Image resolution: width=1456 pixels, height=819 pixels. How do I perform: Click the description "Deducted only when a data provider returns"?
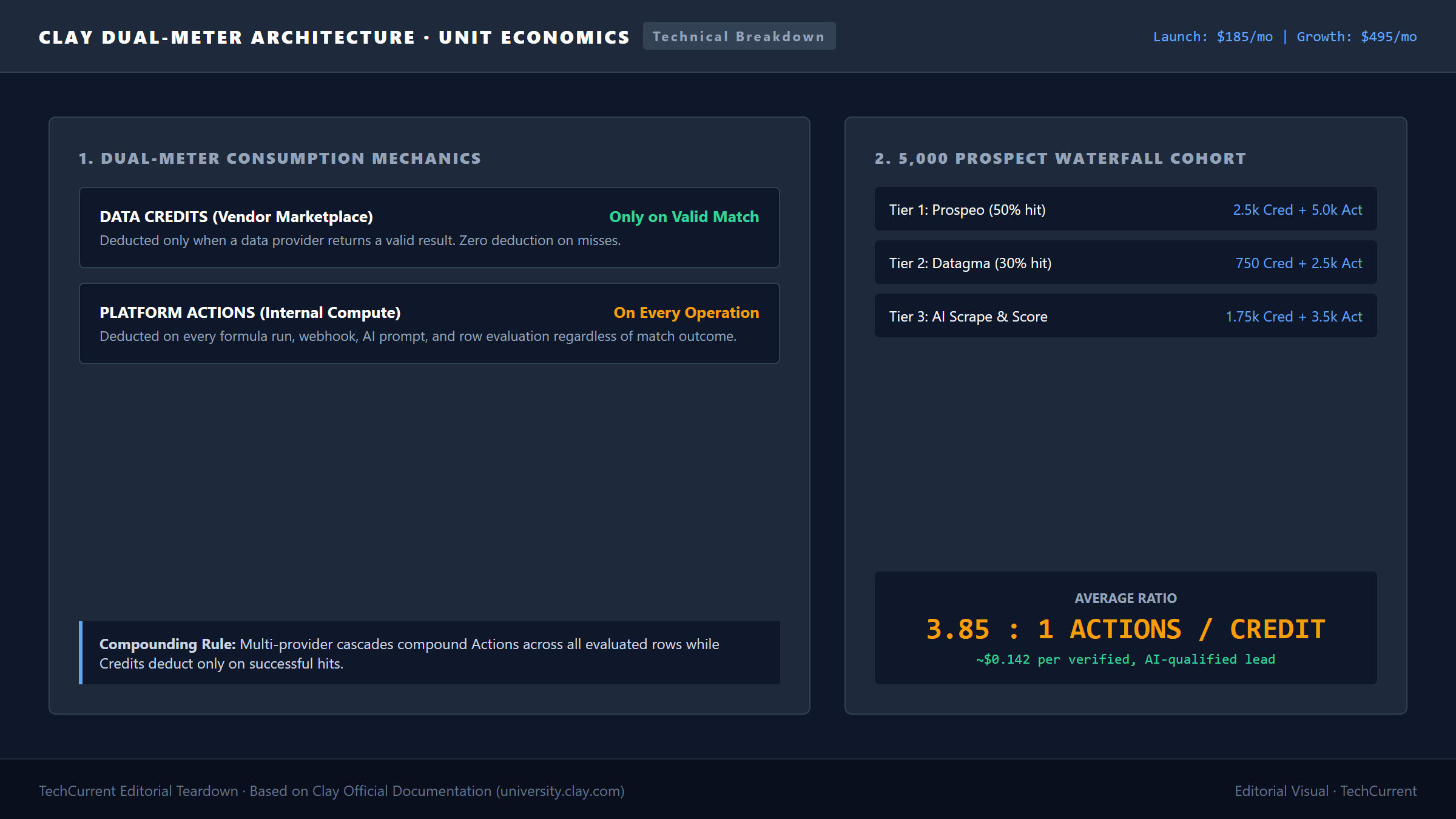[x=360, y=240]
